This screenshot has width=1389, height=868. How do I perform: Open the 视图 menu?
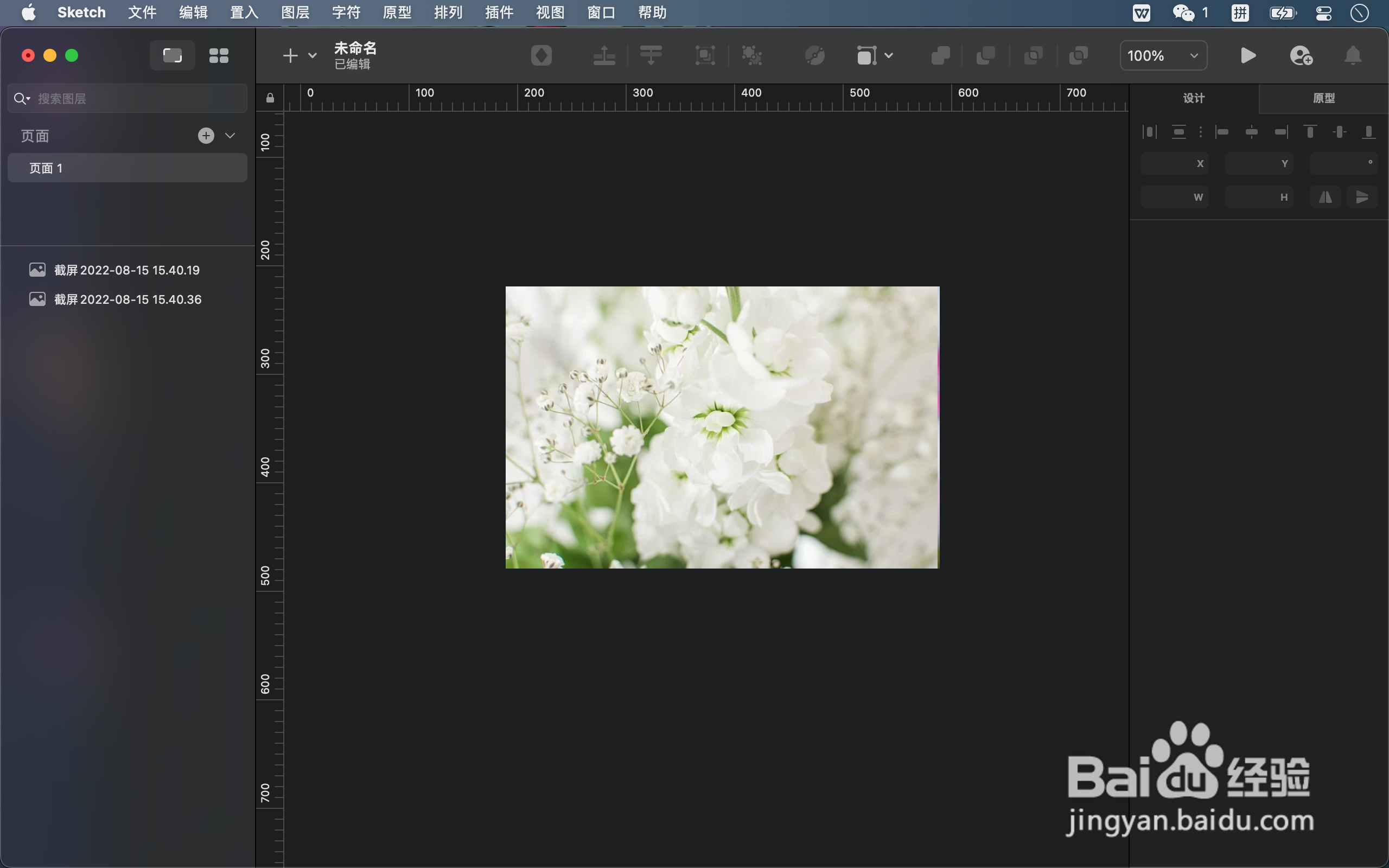[550, 12]
